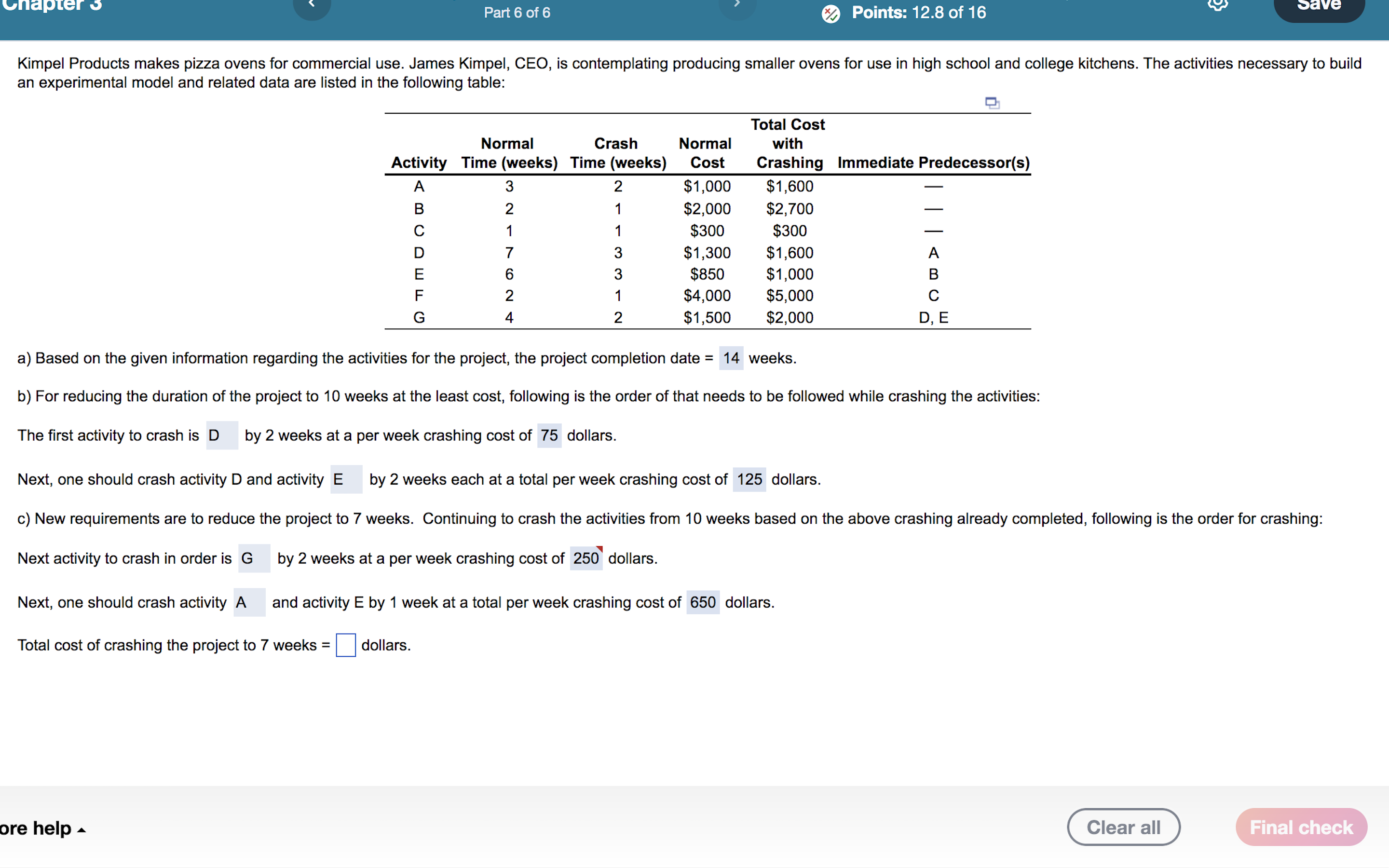Image resolution: width=1389 pixels, height=868 pixels.
Task: Select the 14 weeks answer field
Action: tap(731, 358)
